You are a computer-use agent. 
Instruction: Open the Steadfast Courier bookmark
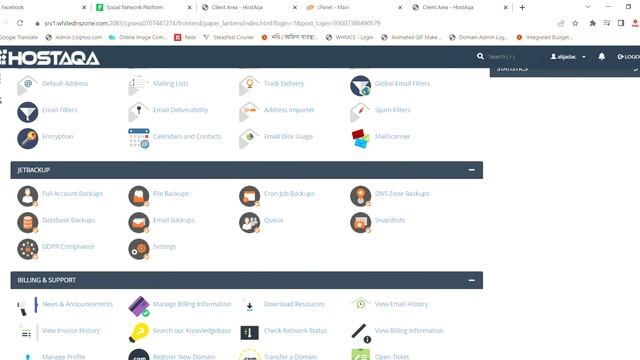click(x=230, y=37)
